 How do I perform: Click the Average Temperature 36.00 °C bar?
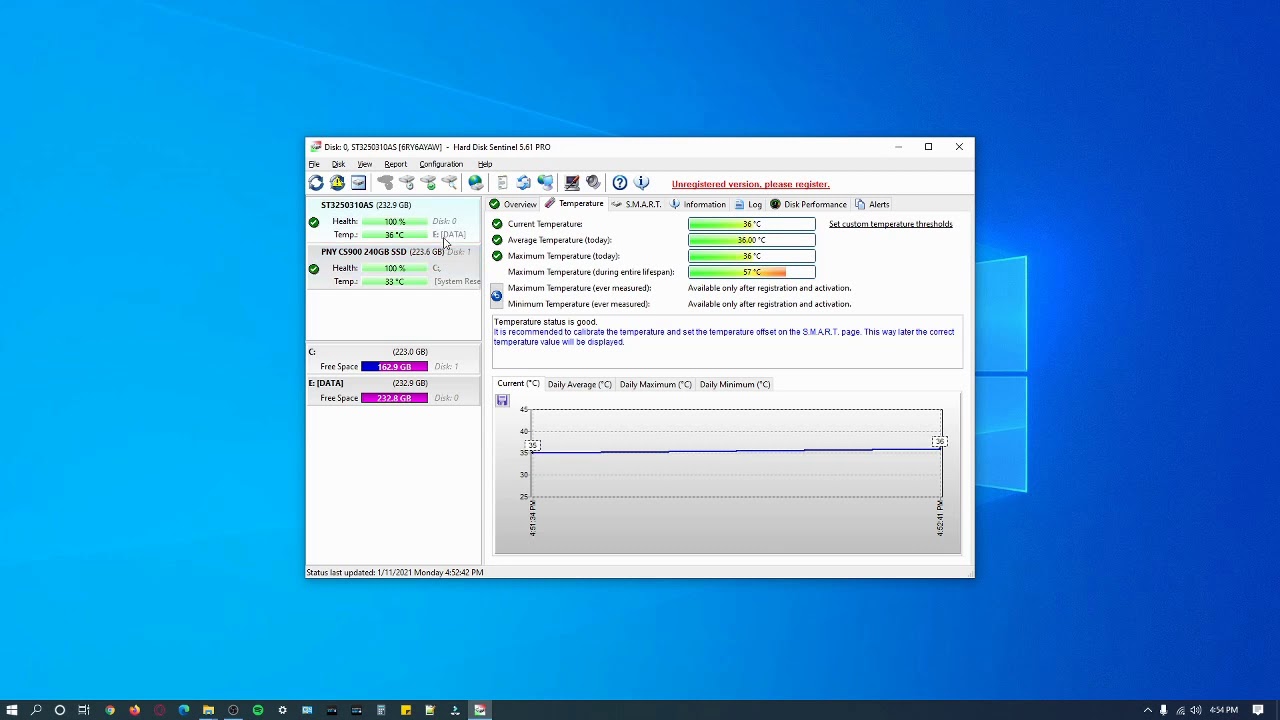coord(751,240)
